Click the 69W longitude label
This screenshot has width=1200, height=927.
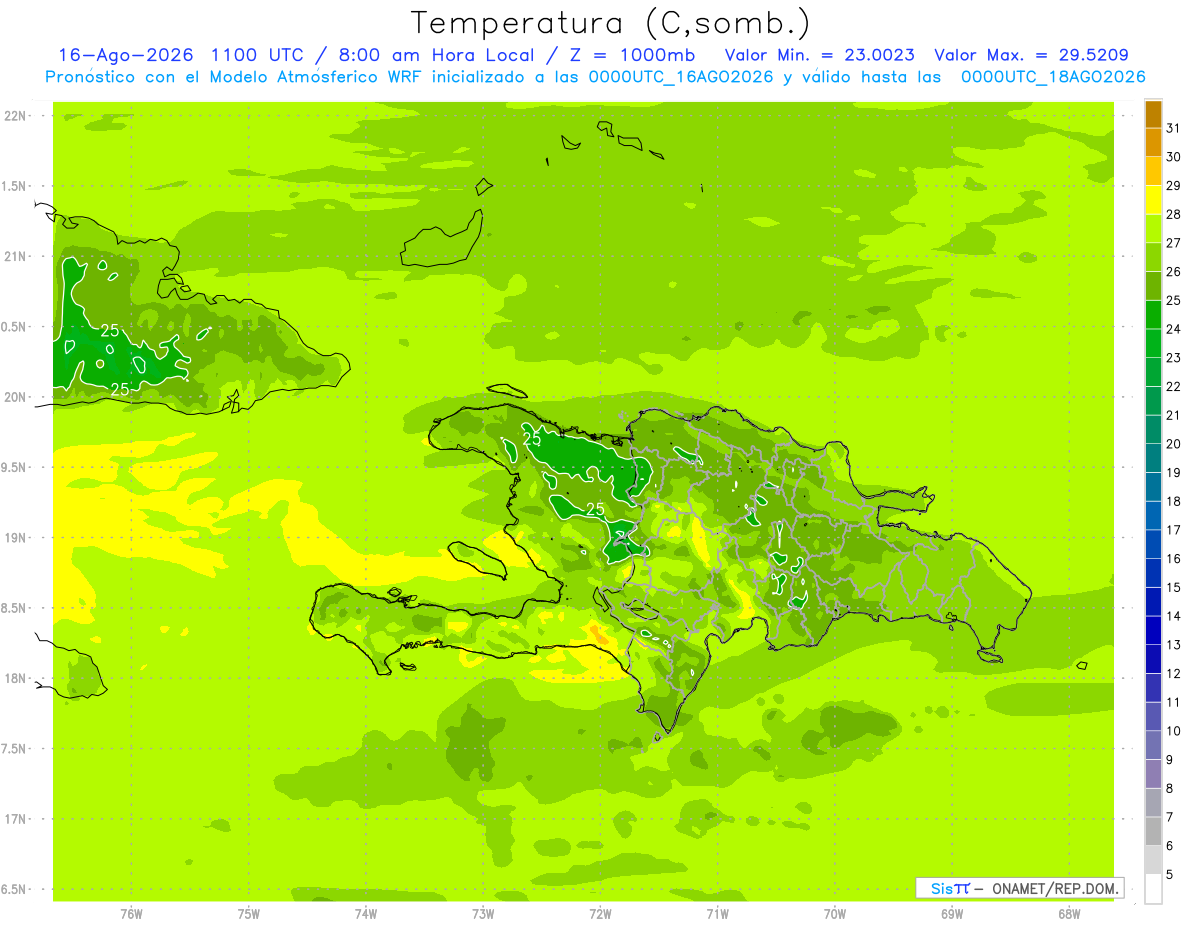(x=952, y=914)
